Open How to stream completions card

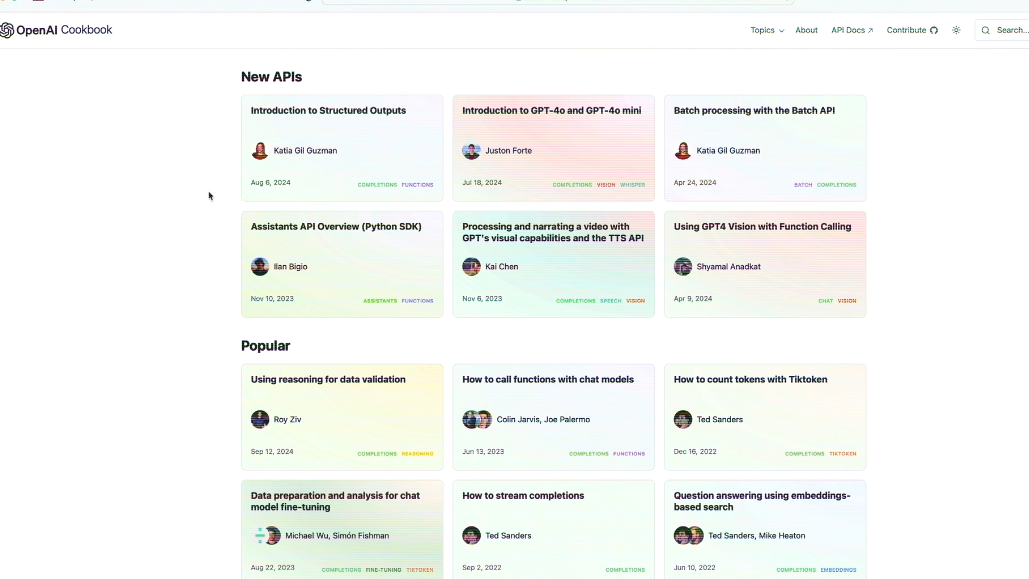click(553, 530)
